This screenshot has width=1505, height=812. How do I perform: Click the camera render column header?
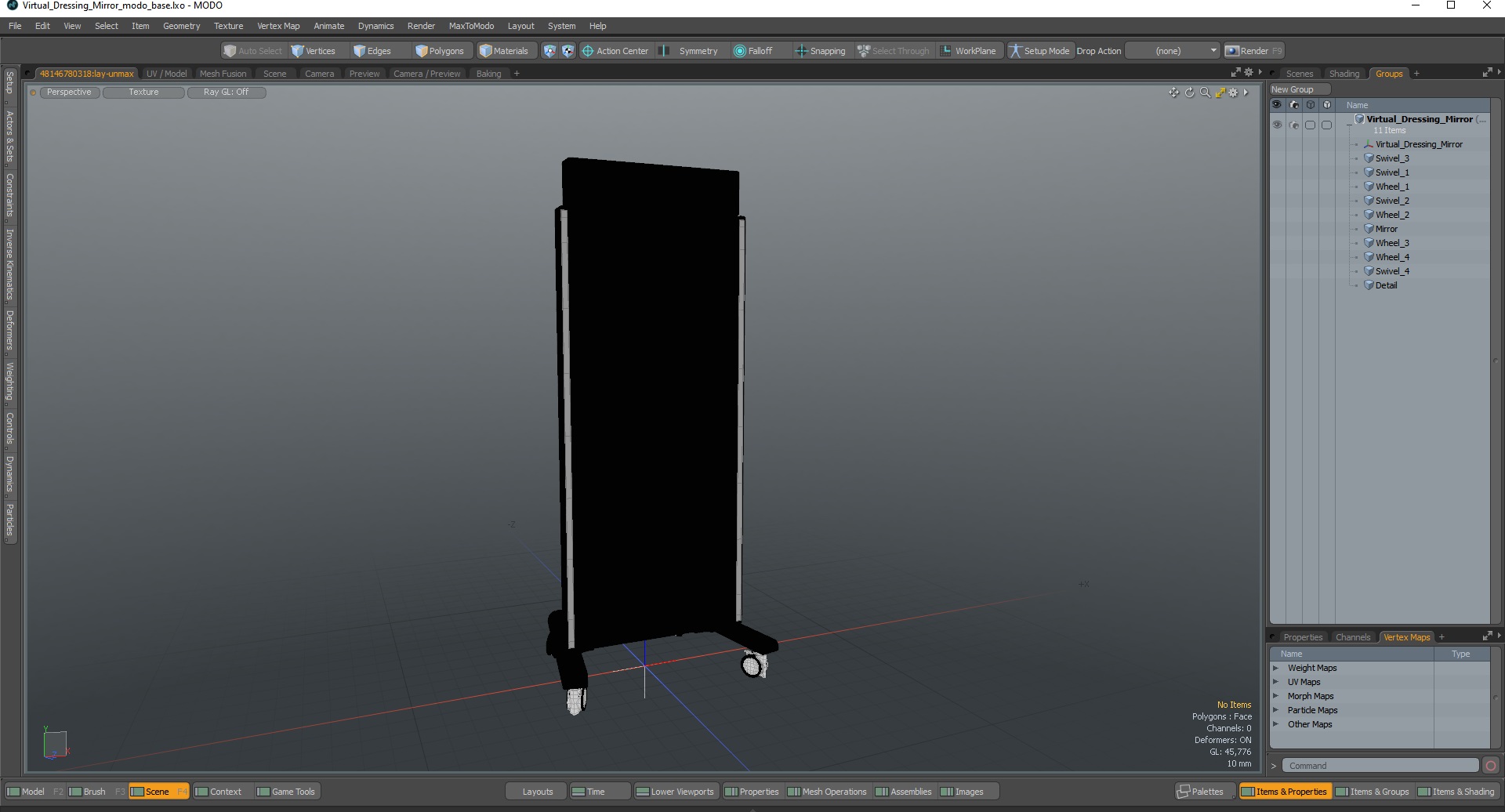[1294, 105]
